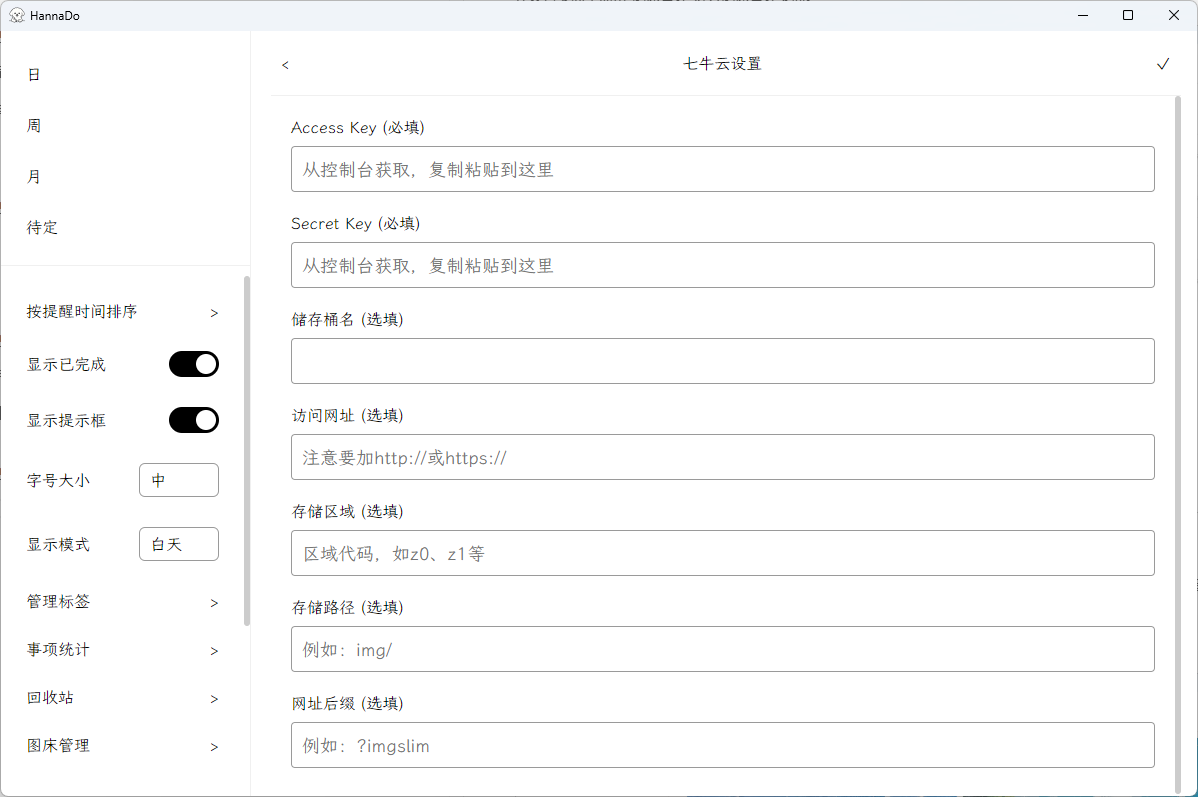Open 管理标签 settings
This screenshot has width=1198, height=797.
[122, 602]
